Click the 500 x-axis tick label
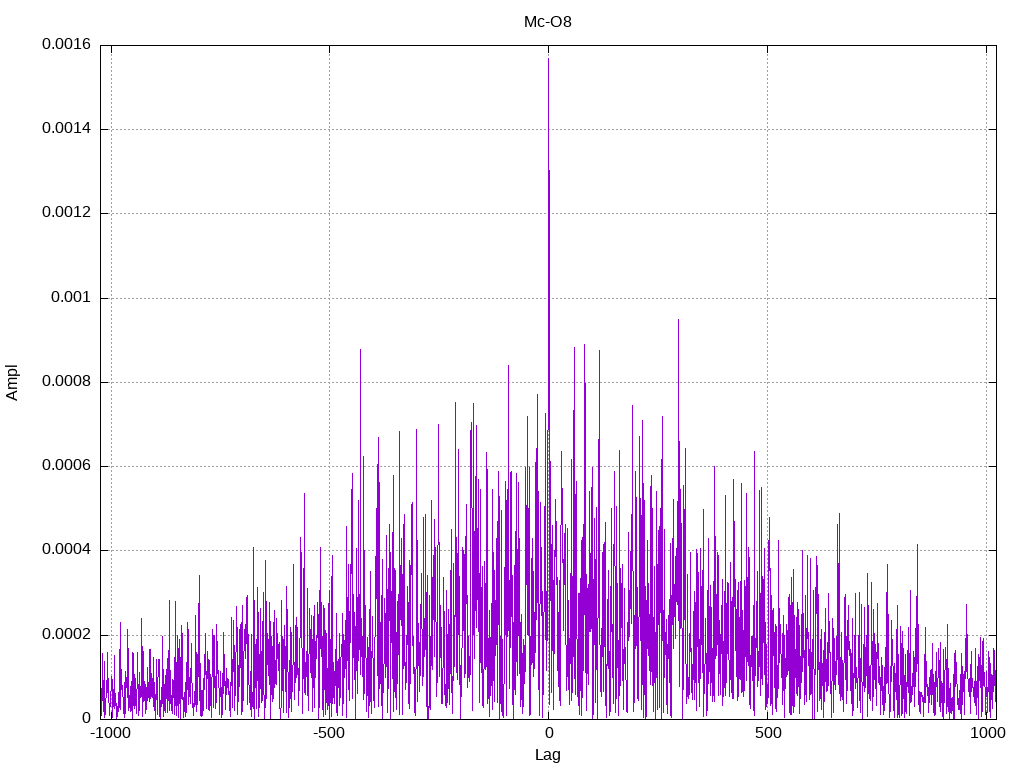 (x=768, y=733)
